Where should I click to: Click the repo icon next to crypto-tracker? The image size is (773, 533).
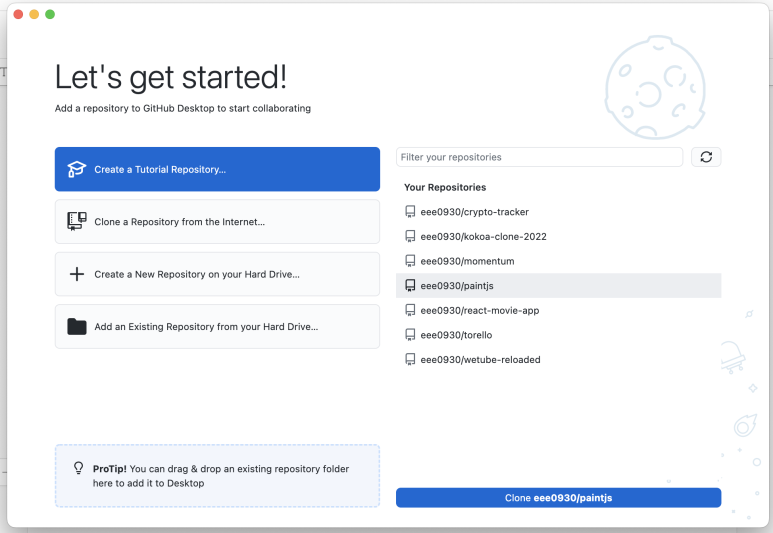click(410, 212)
